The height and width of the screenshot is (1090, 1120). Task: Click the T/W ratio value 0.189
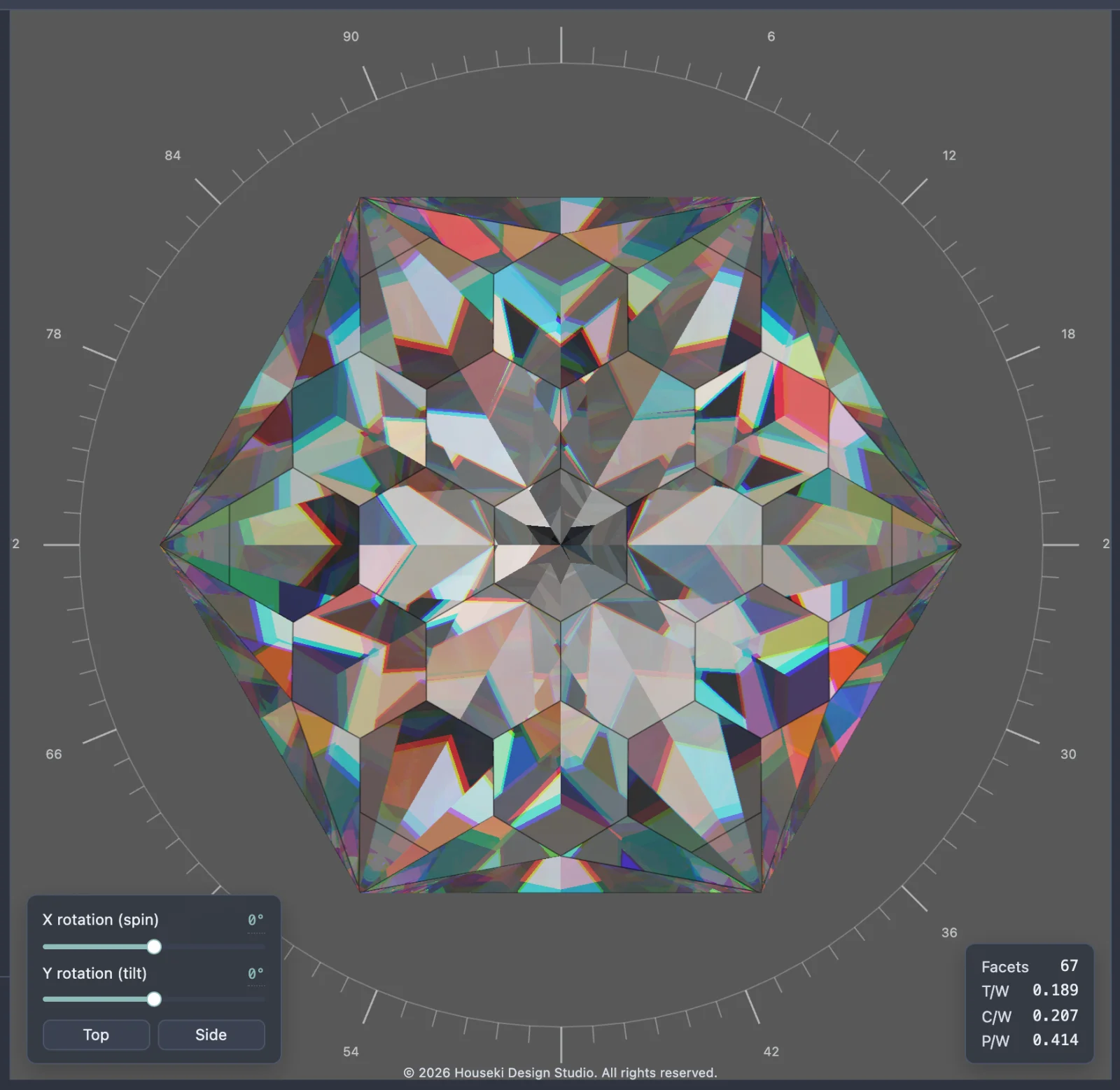click(1055, 990)
